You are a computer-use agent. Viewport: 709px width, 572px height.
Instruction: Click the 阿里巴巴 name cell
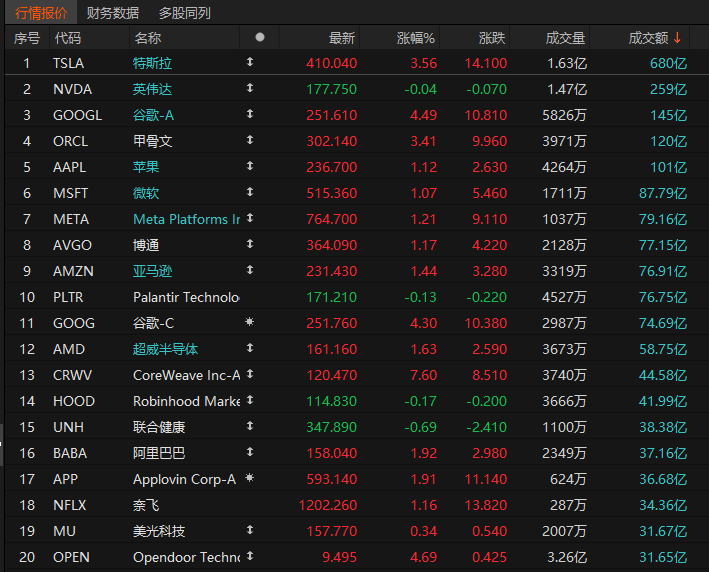pyautogui.click(x=159, y=453)
